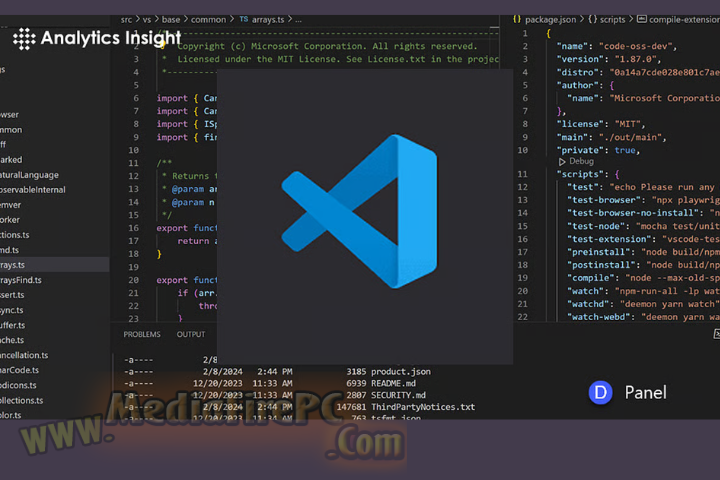Open arraysFind.ts in the file explorer

click(21, 280)
